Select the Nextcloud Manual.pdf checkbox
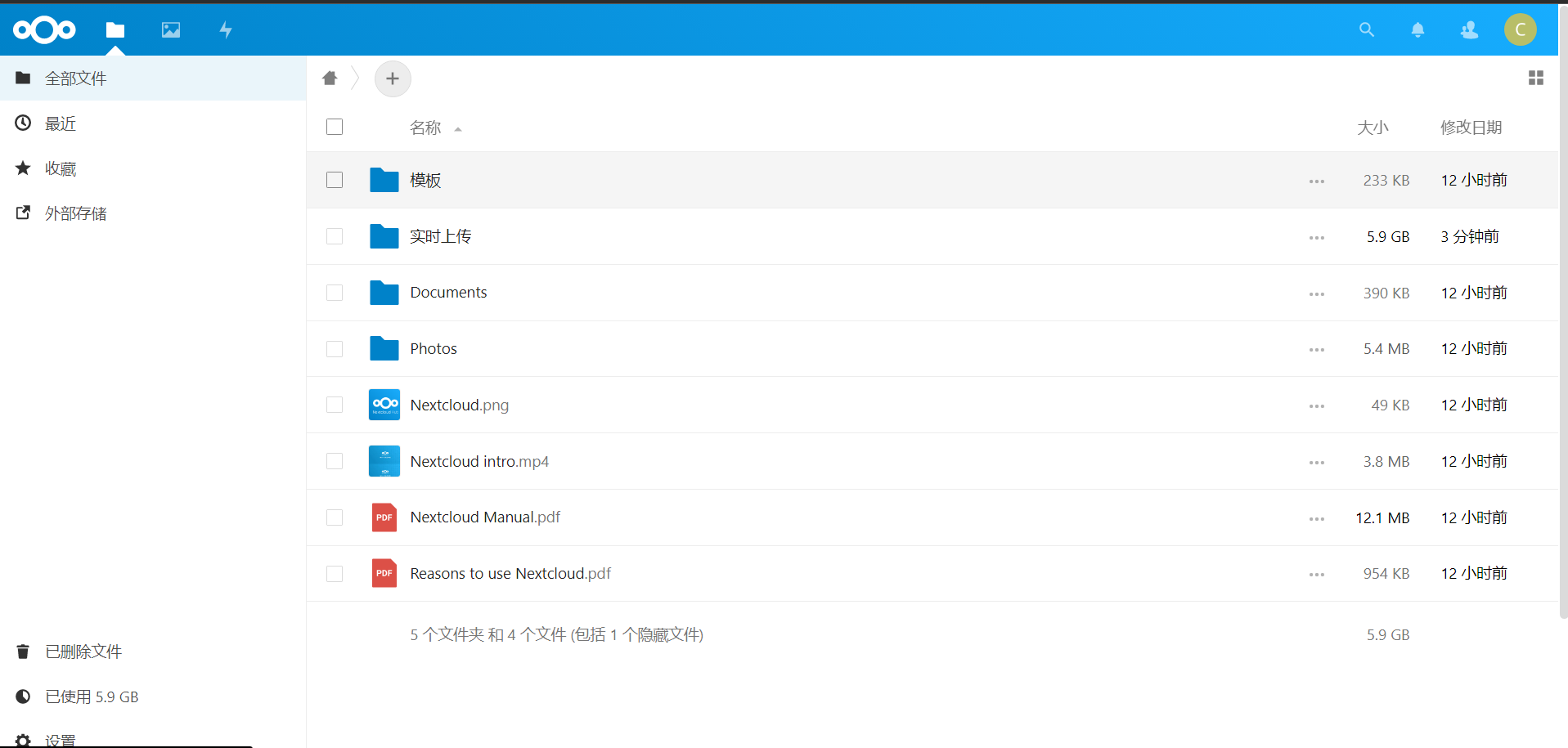Image resolution: width=1568 pixels, height=748 pixels. point(335,517)
